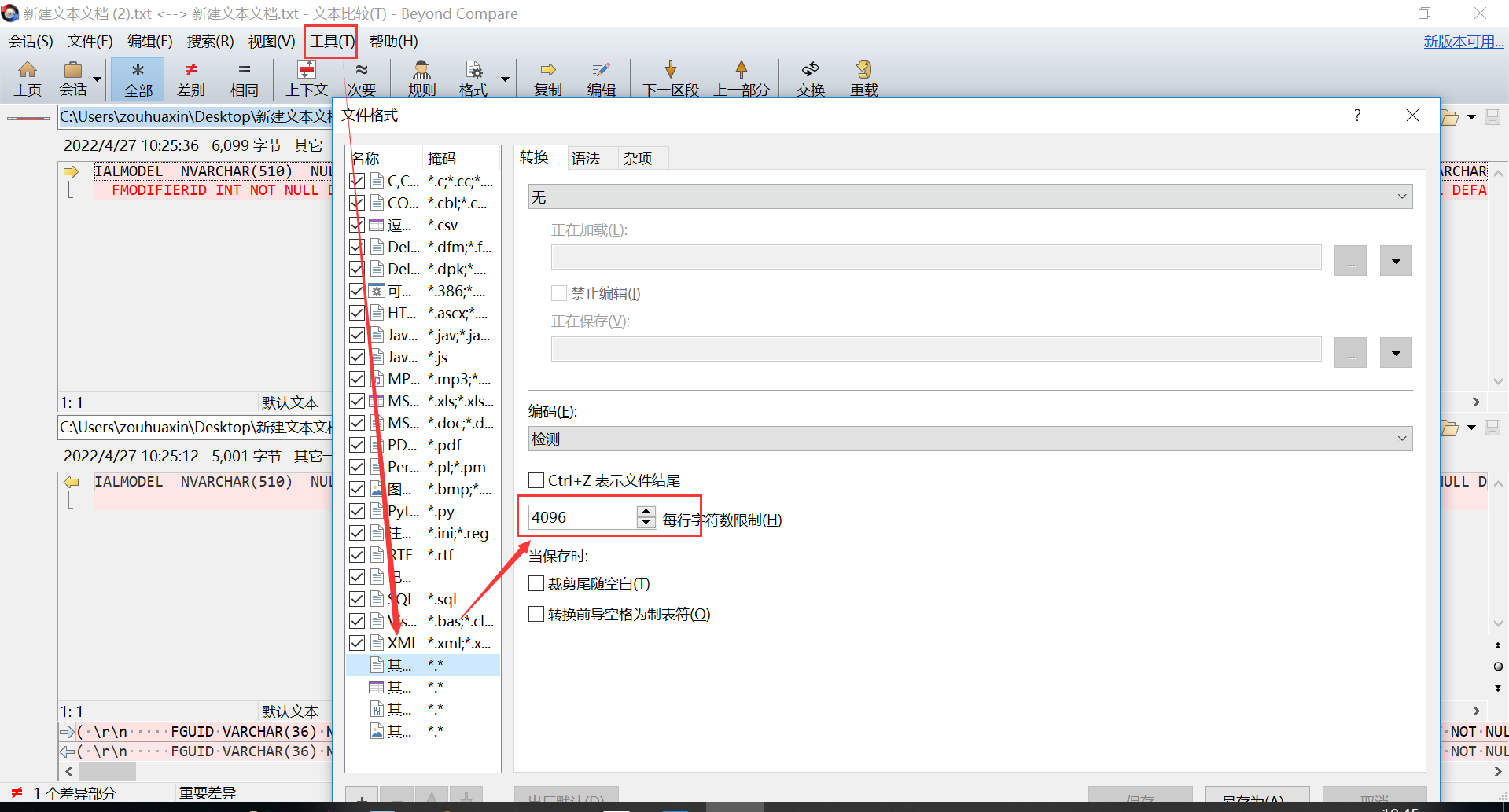
Task: Click the 重要差异 status bar text
Action: [208, 793]
